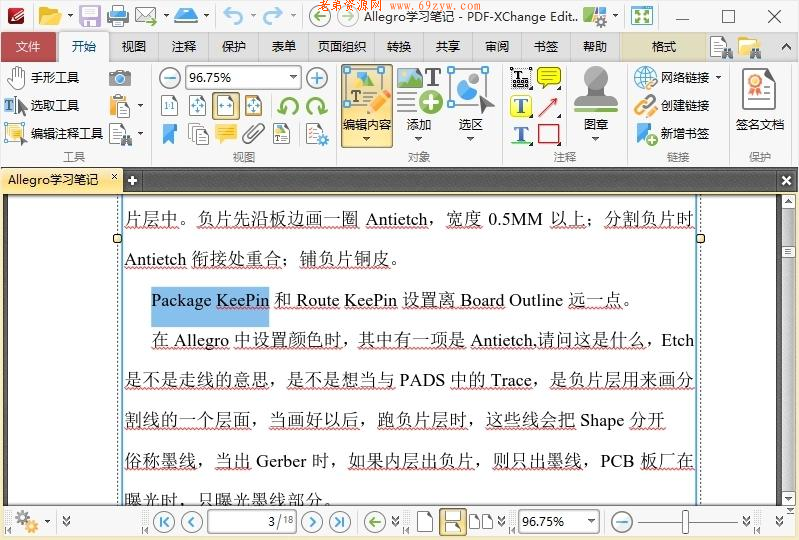799x540 pixels.
Task: Toggle full screen mode icon
Action: [642, 16]
